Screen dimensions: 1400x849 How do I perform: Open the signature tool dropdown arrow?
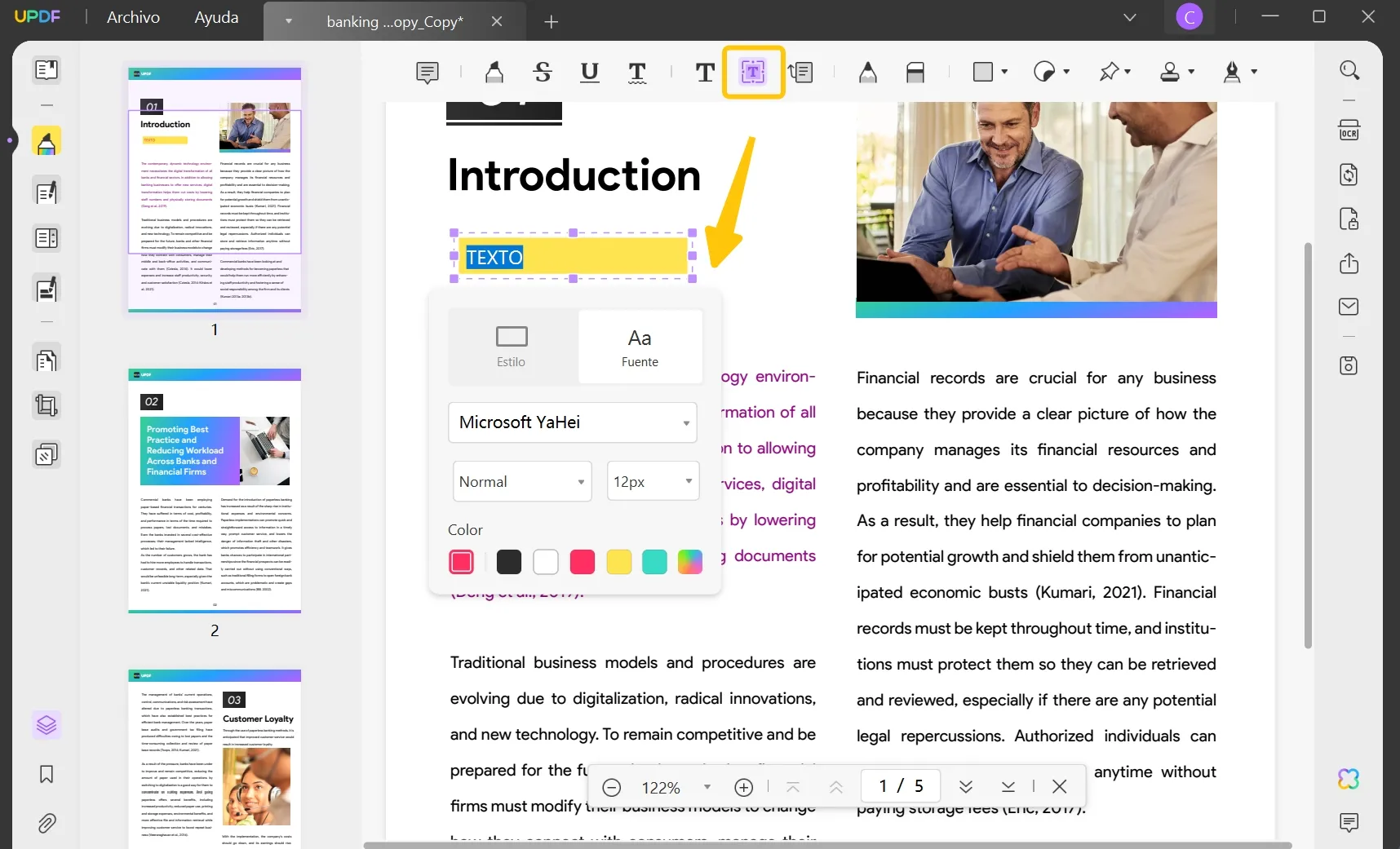click(x=1254, y=72)
